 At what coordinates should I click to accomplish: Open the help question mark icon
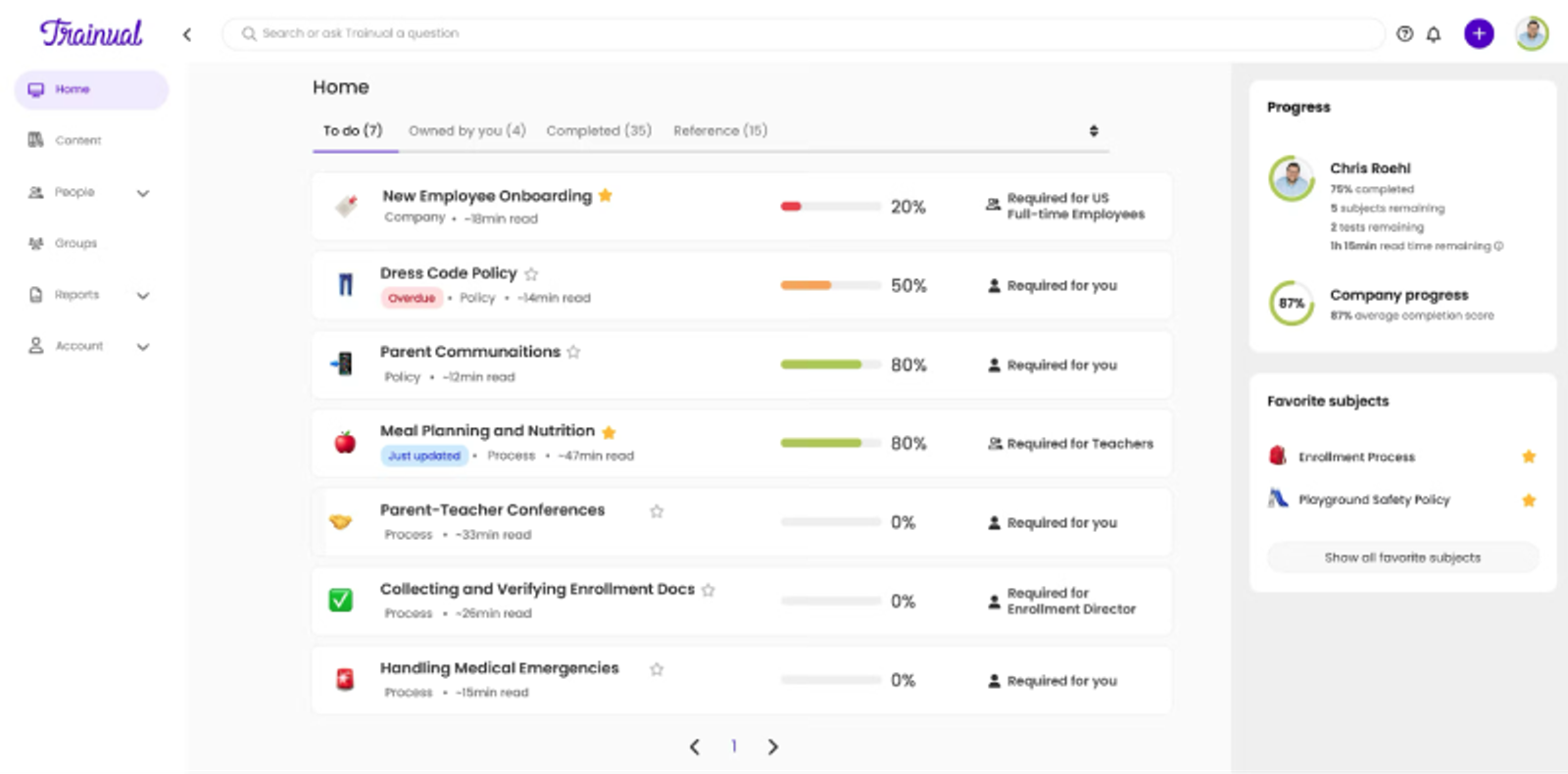click(1404, 34)
